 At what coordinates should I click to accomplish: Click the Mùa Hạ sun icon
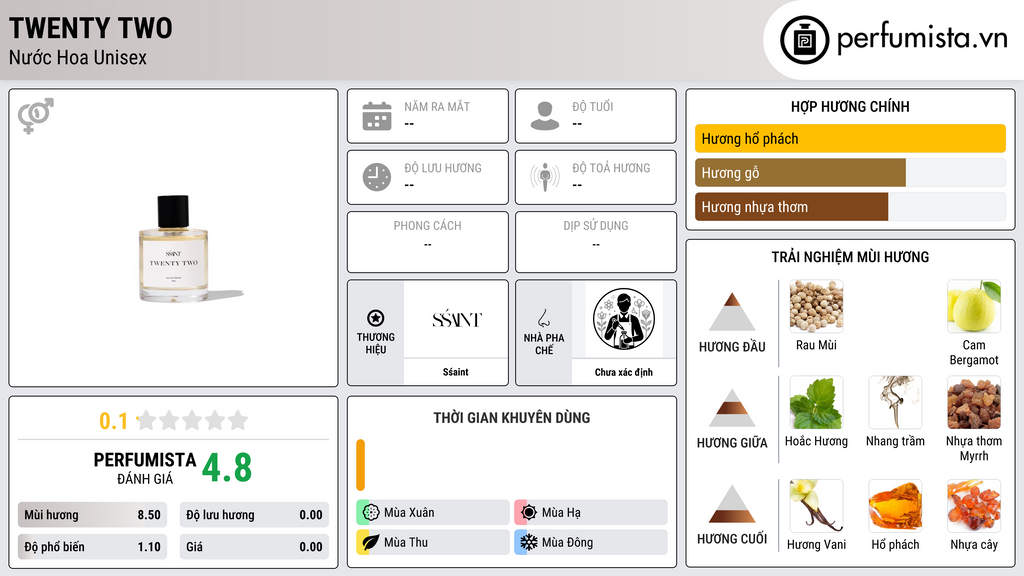click(x=528, y=513)
